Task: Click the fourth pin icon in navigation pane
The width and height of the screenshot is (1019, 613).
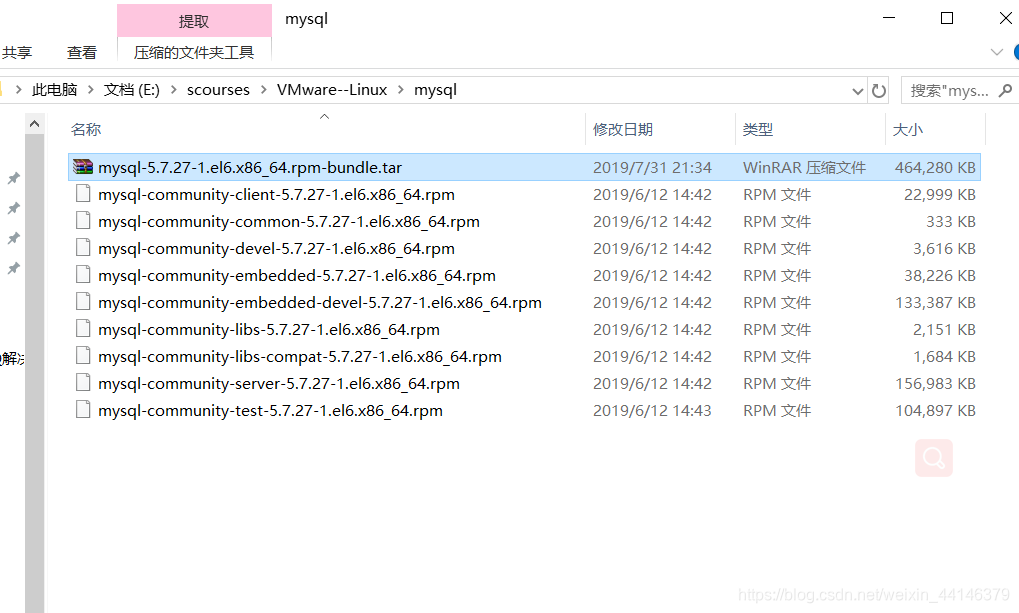Action: point(14,268)
